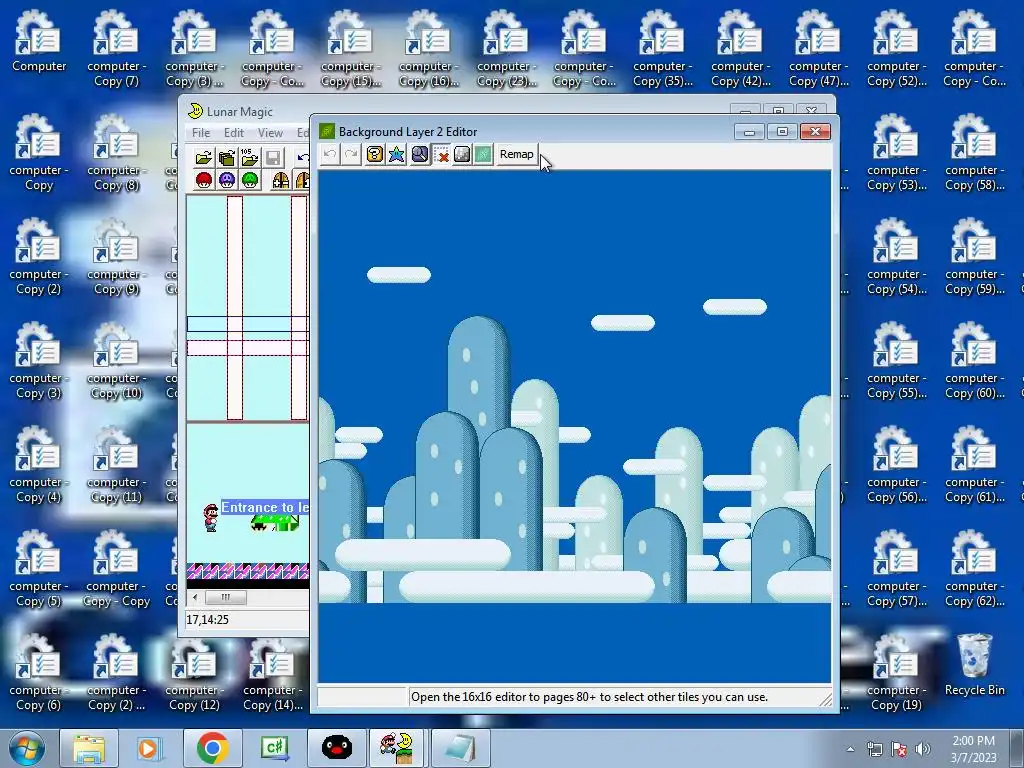Open Google Chrome from taskbar
The width and height of the screenshot is (1024, 768).
[x=212, y=748]
